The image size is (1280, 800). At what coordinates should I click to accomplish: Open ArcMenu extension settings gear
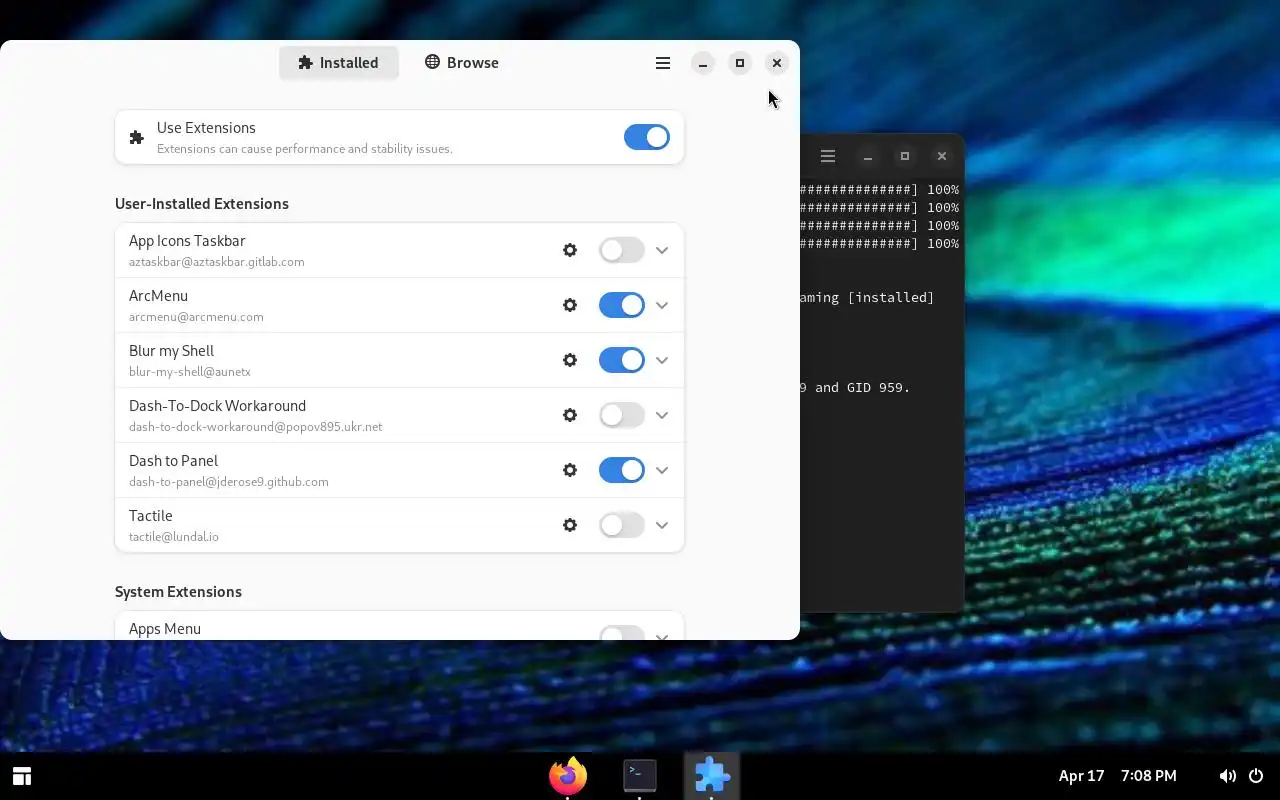pyautogui.click(x=570, y=305)
